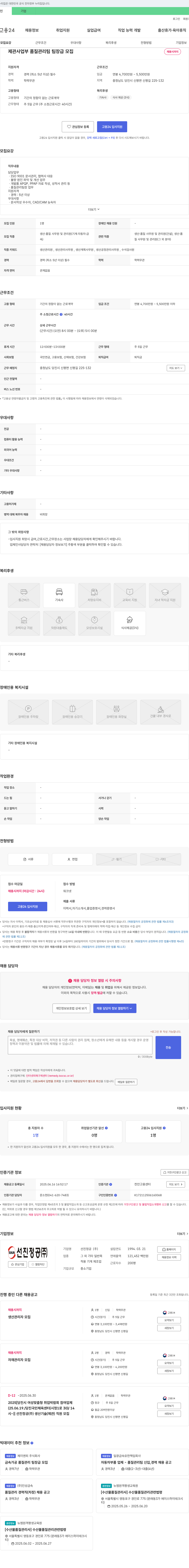This screenshot has height=1568, width=189.
Task: Jump to the 기업정보 section tab
Action: point(181,43)
